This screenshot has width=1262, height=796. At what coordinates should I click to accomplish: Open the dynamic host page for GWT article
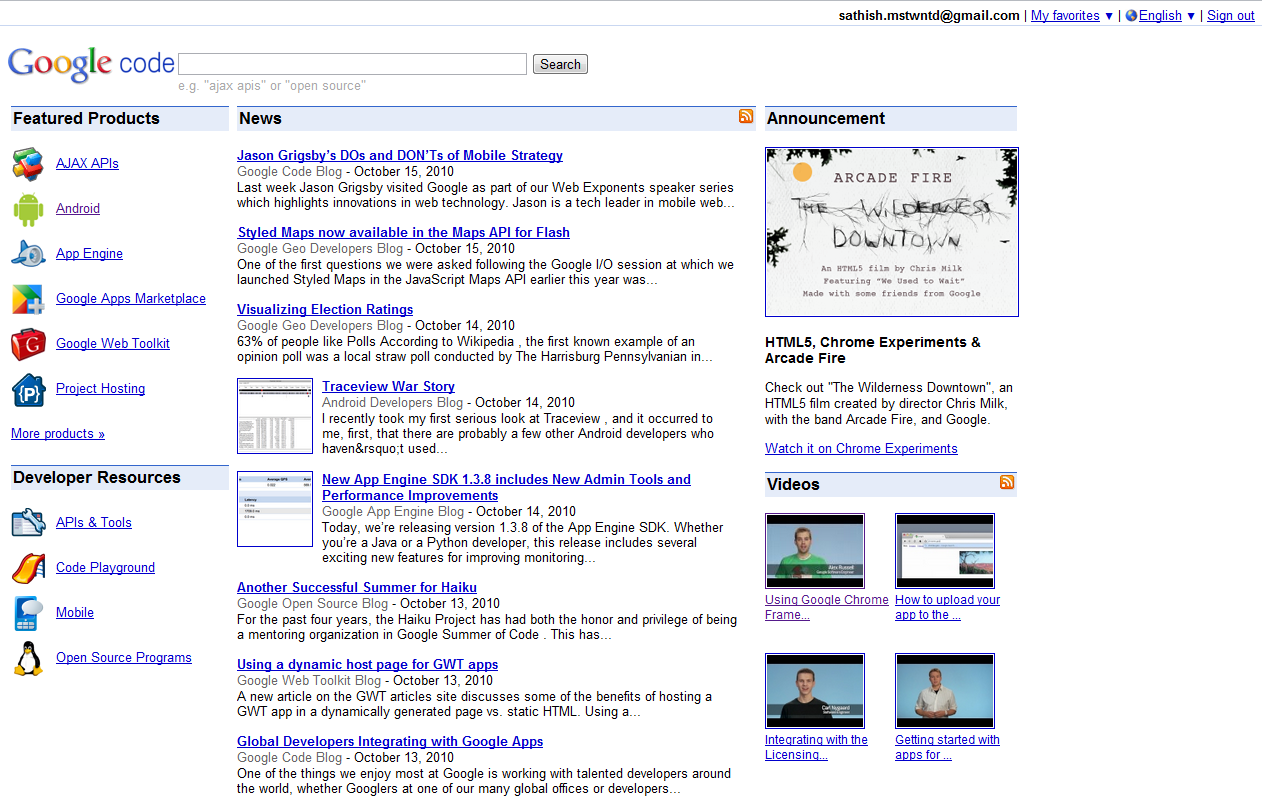click(367, 664)
